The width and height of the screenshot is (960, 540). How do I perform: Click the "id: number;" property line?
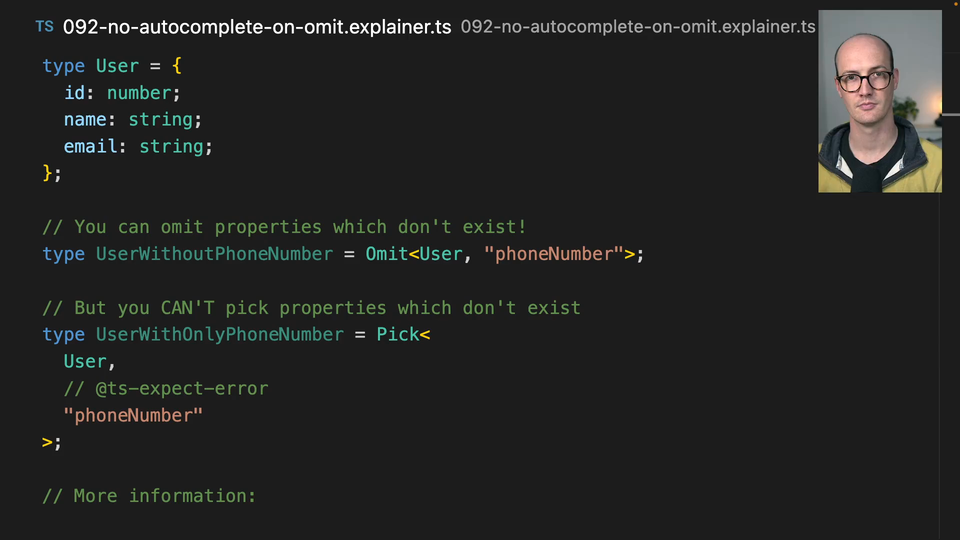pyautogui.click(x=122, y=93)
